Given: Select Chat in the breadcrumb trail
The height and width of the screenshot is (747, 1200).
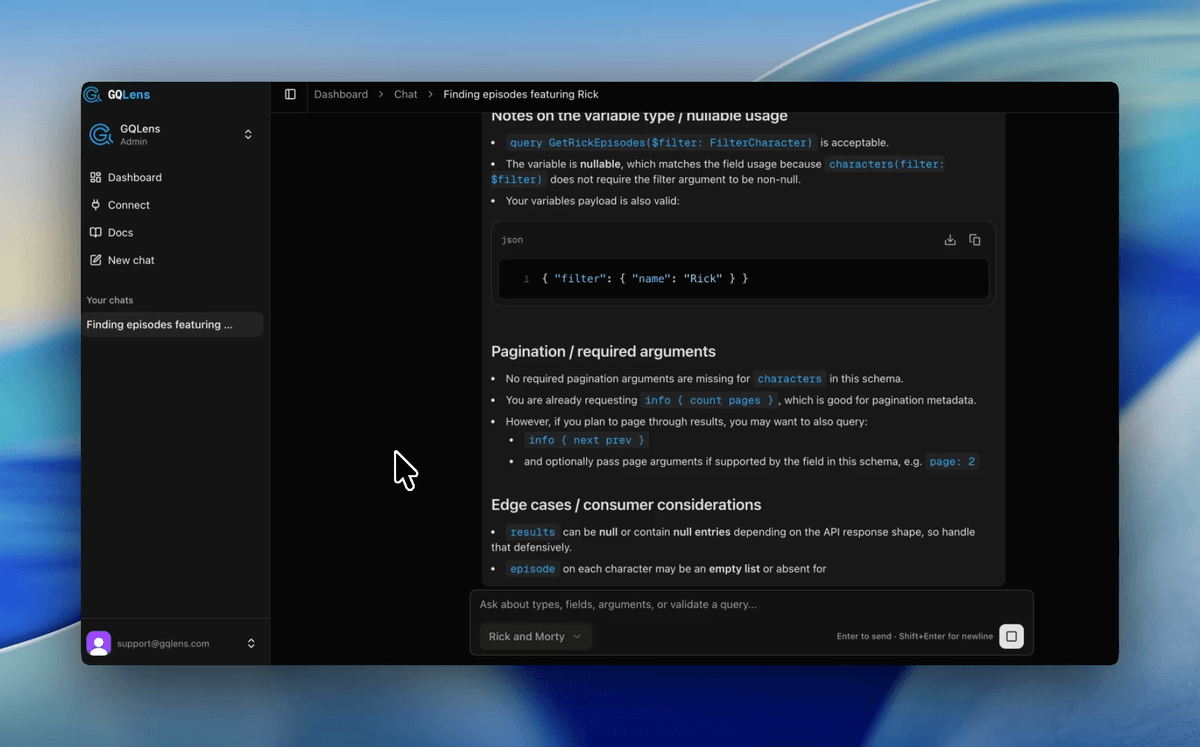Looking at the screenshot, I should [x=405, y=94].
